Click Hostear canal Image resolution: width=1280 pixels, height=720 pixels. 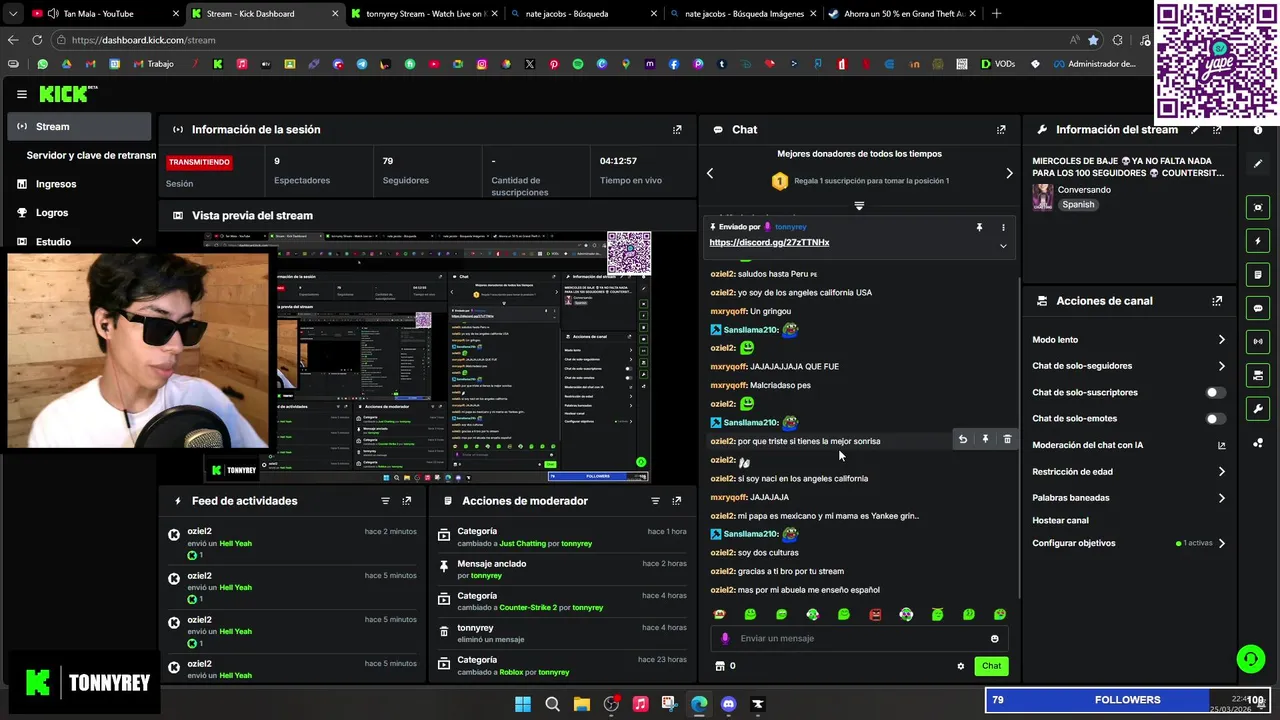[1060, 520]
